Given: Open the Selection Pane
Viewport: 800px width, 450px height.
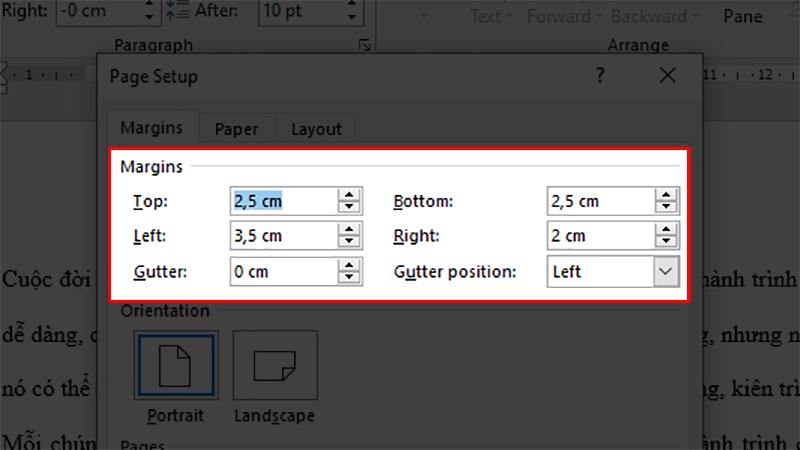Looking at the screenshot, I should tap(742, 17).
